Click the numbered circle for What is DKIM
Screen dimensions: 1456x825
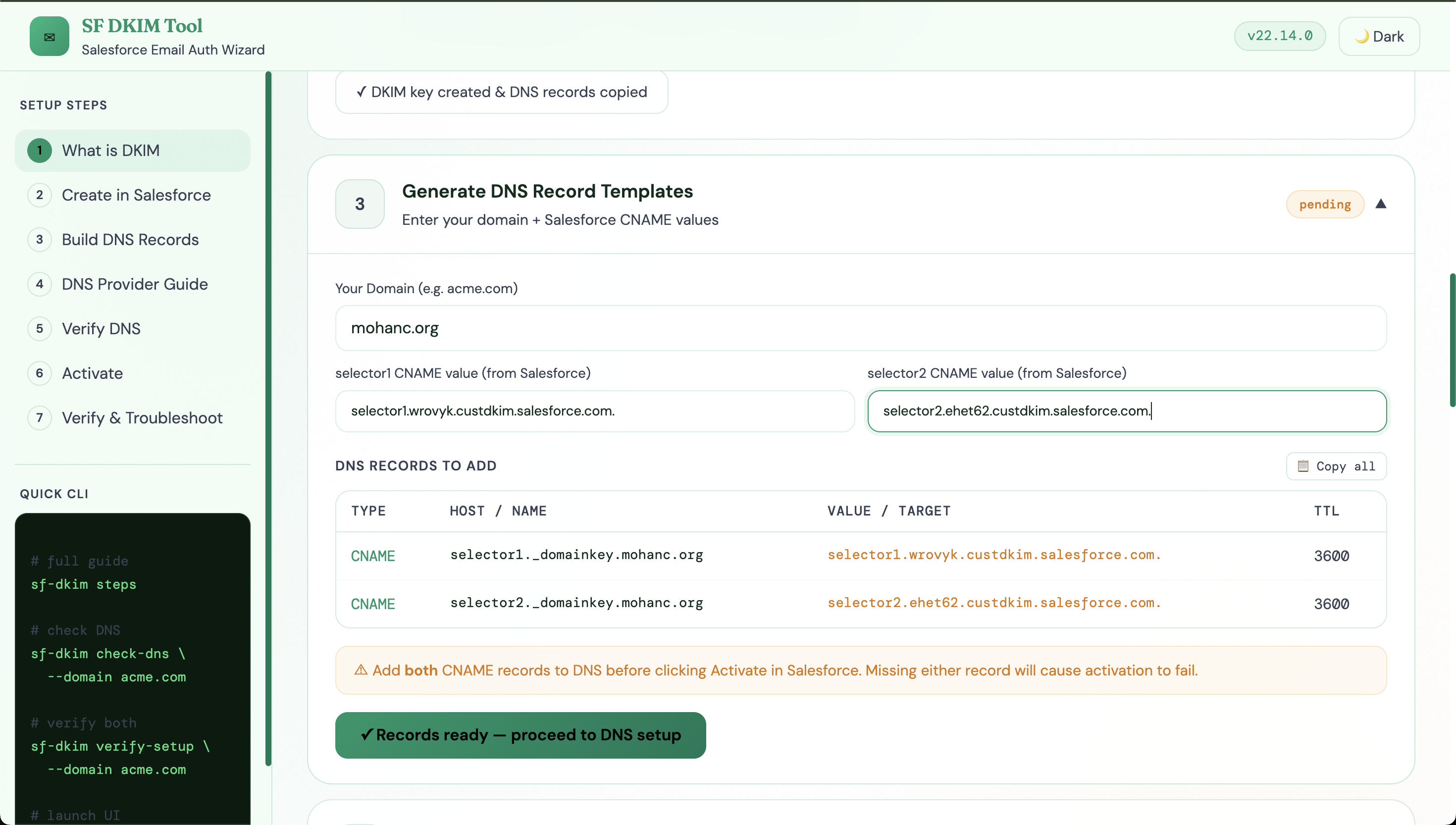point(39,150)
